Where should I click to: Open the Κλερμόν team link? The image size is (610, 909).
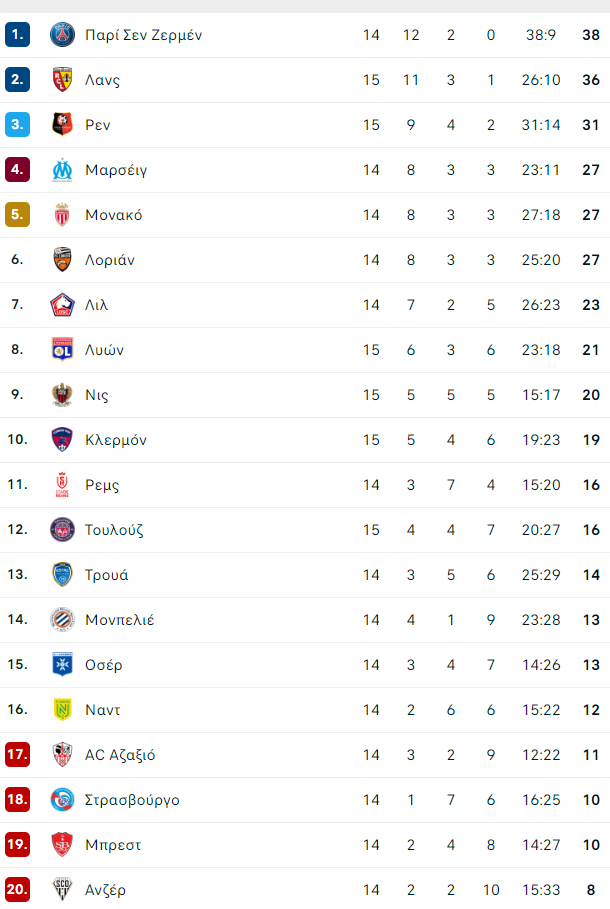[115, 440]
